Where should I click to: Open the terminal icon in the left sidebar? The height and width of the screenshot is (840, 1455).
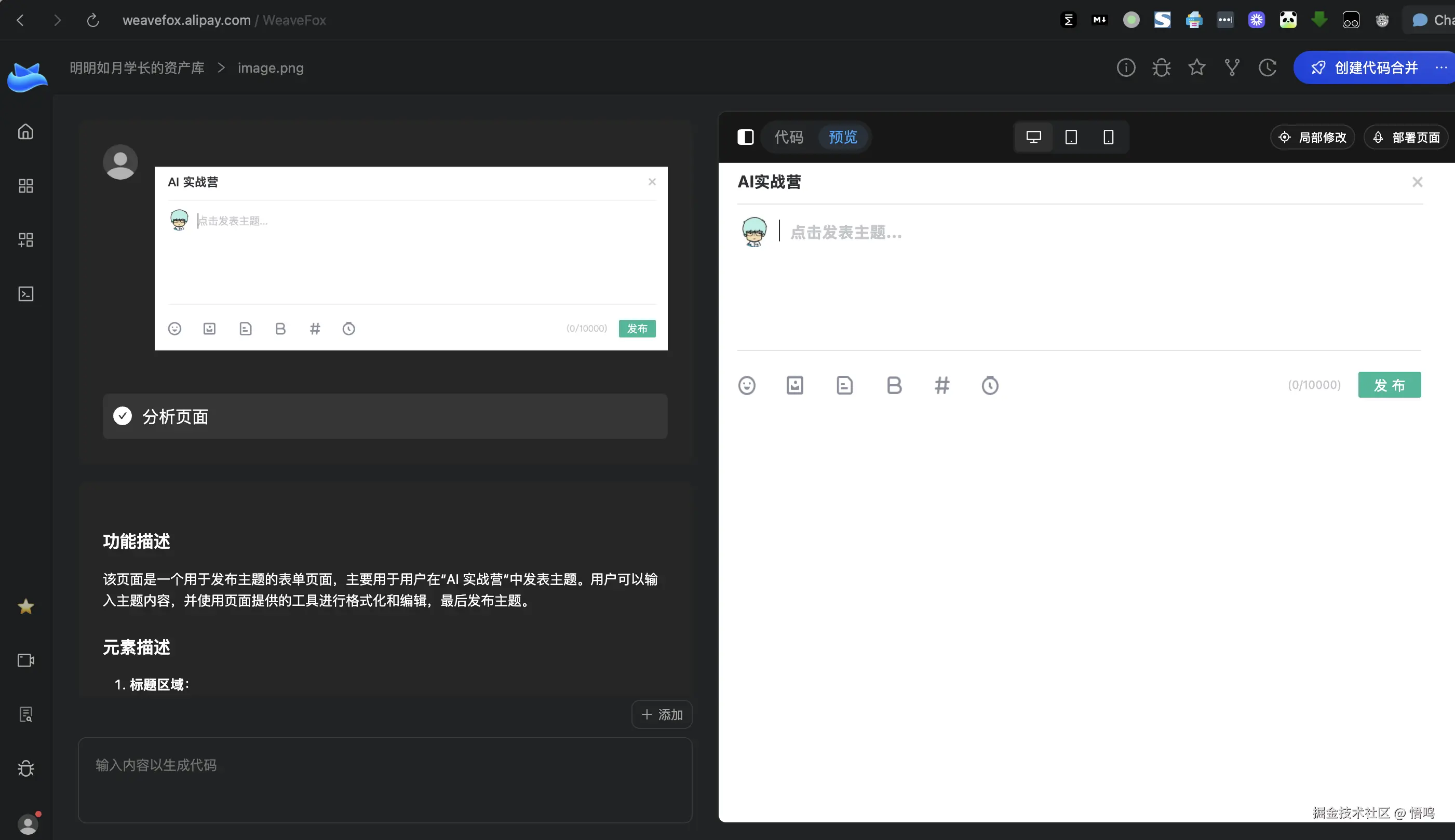[25, 294]
